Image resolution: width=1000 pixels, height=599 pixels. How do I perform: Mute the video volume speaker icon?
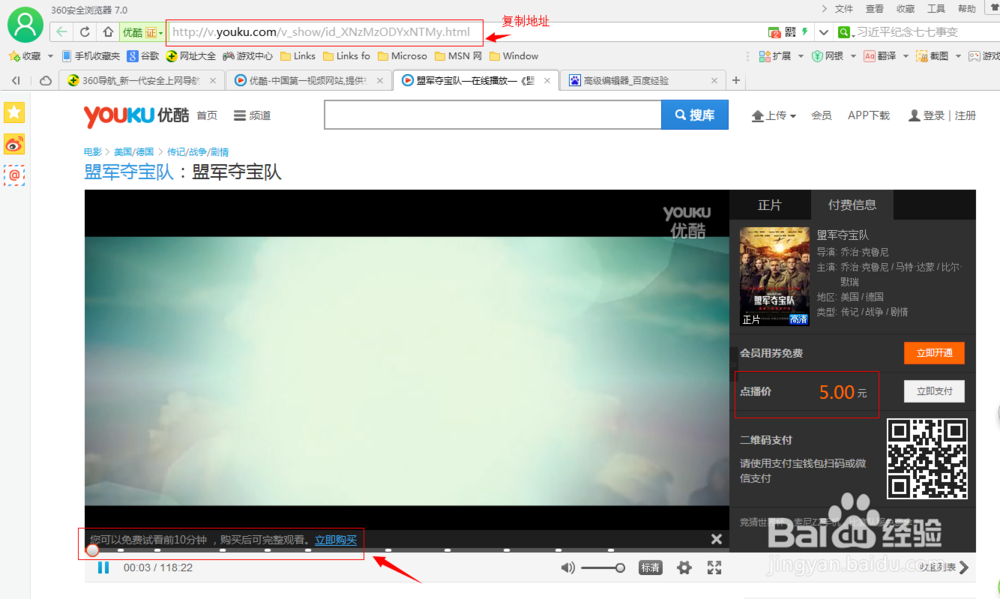pos(568,568)
